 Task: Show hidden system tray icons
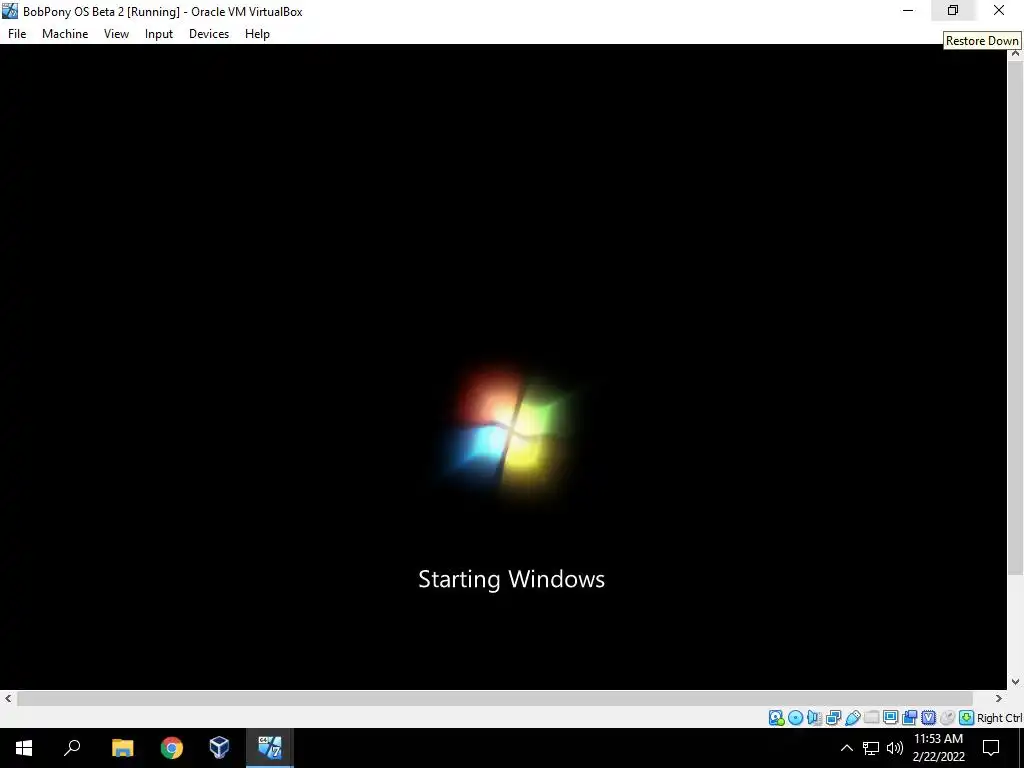pyautogui.click(x=846, y=748)
